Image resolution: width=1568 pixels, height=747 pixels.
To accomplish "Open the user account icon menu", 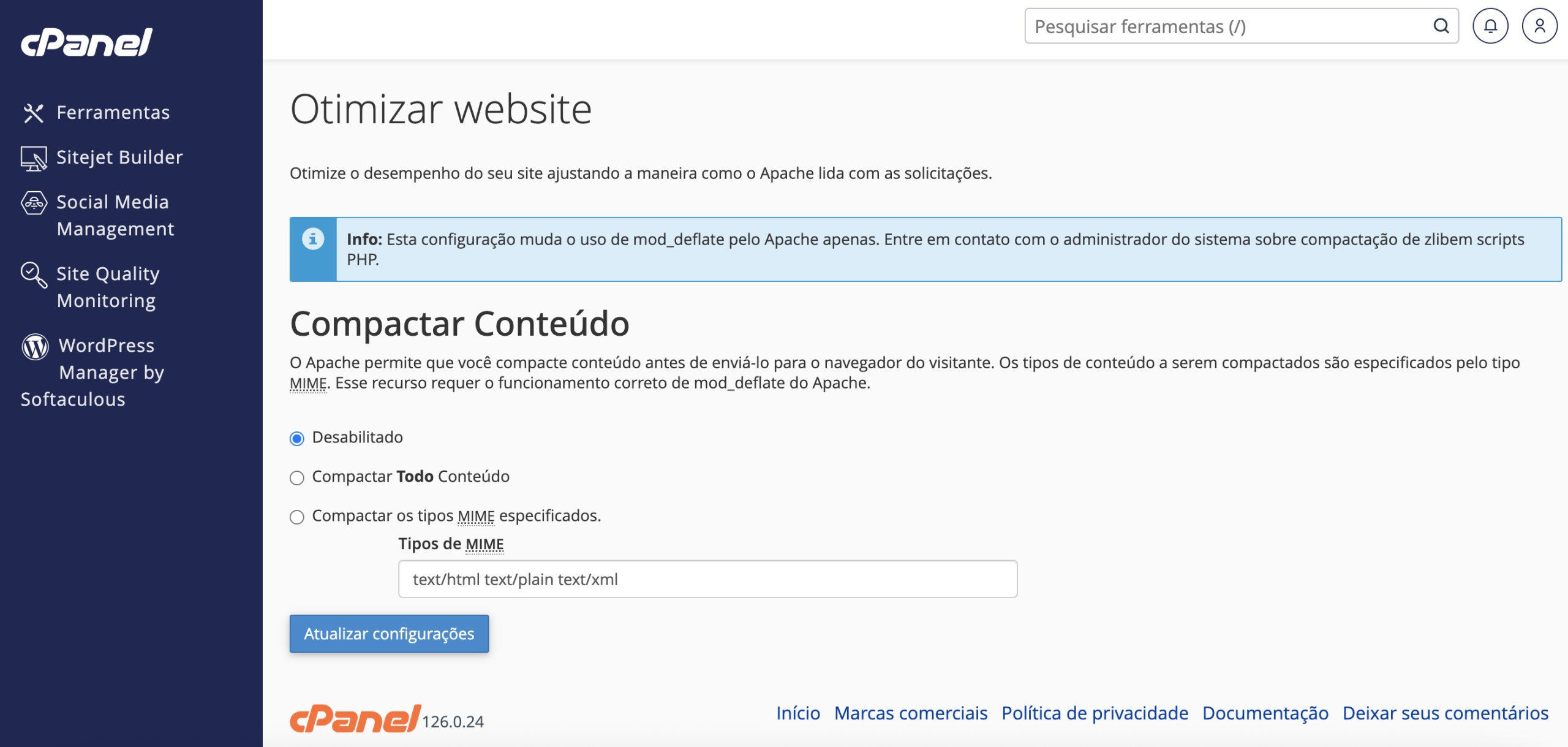I will 1539,26.
